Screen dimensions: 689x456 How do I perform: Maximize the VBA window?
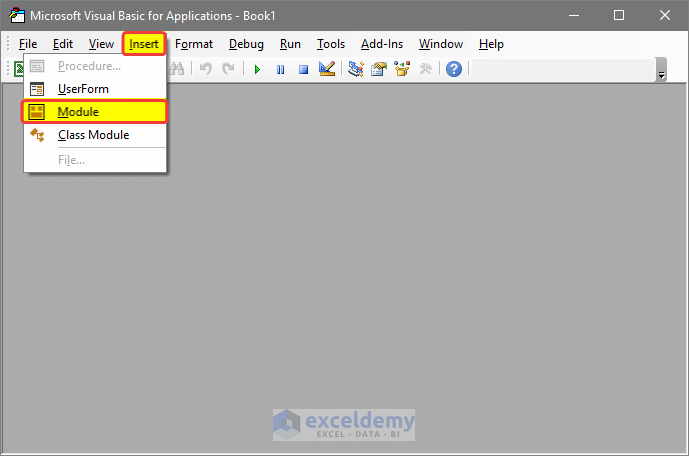pos(619,15)
